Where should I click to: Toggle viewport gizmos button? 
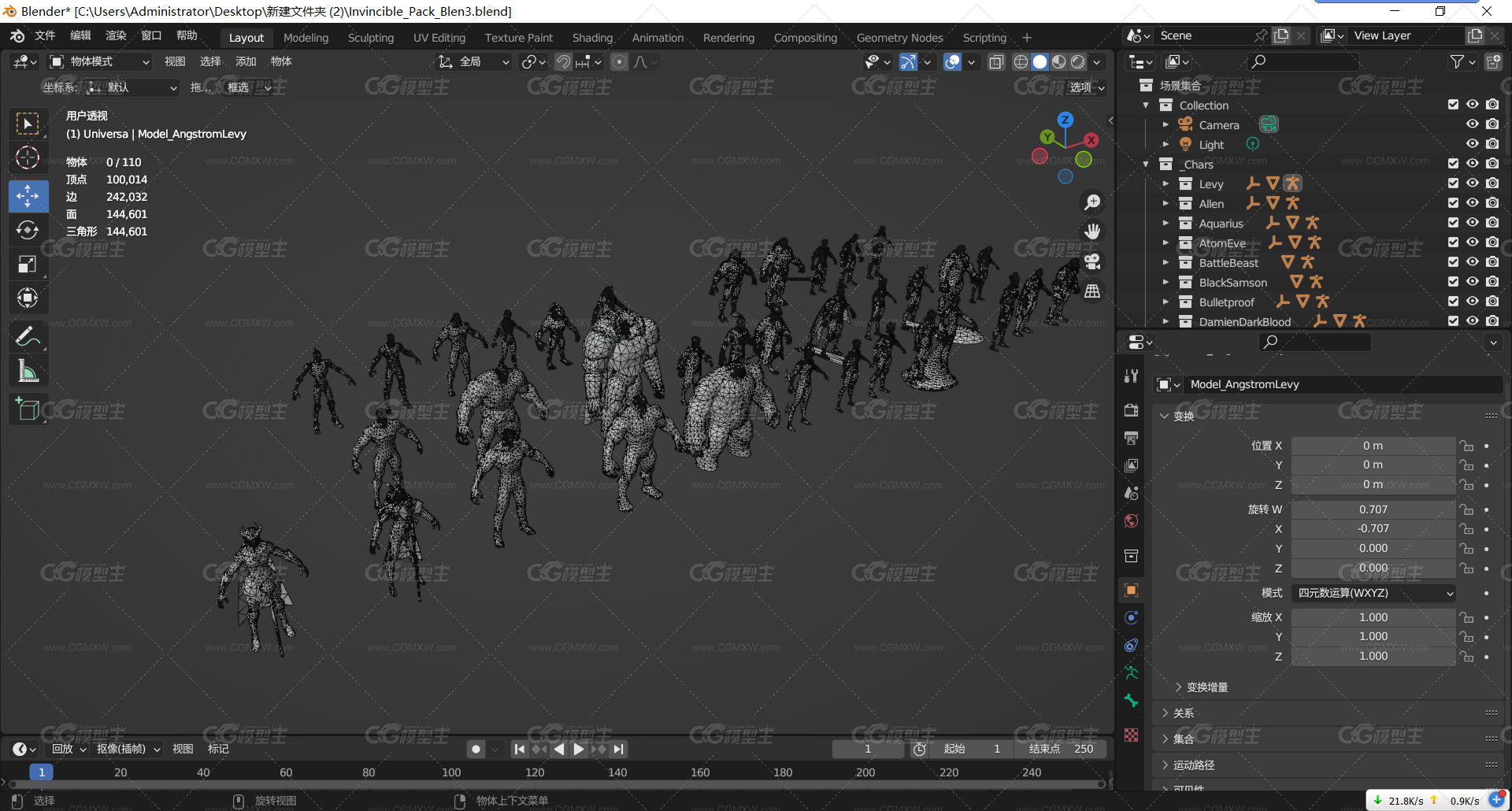click(908, 61)
